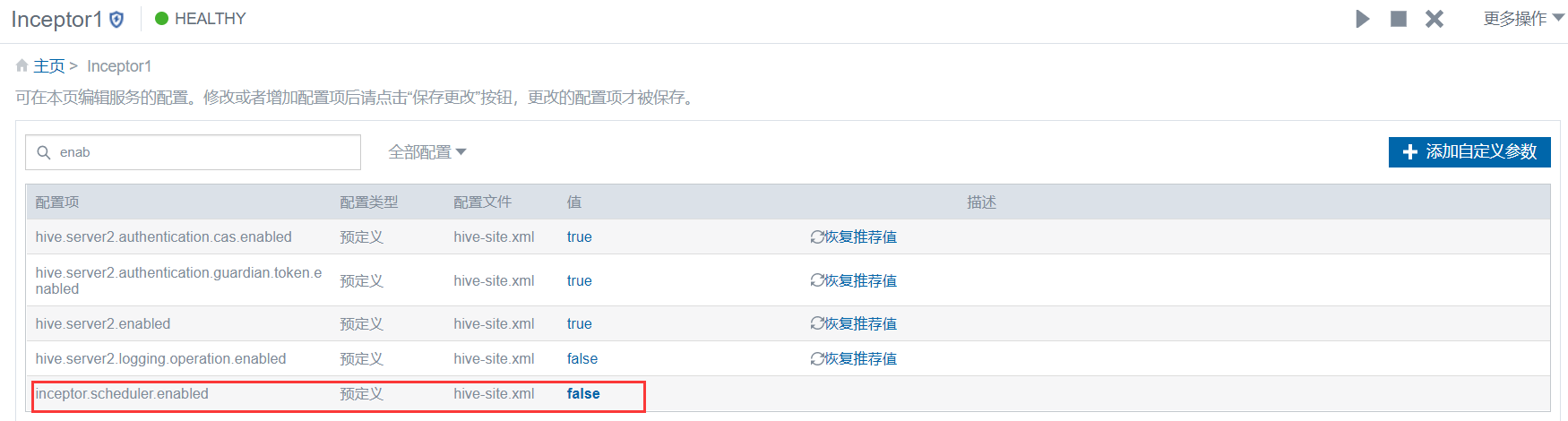The height and width of the screenshot is (421, 1568).
Task: Click the home icon in the breadcrumb
Action: pos(22,65)
